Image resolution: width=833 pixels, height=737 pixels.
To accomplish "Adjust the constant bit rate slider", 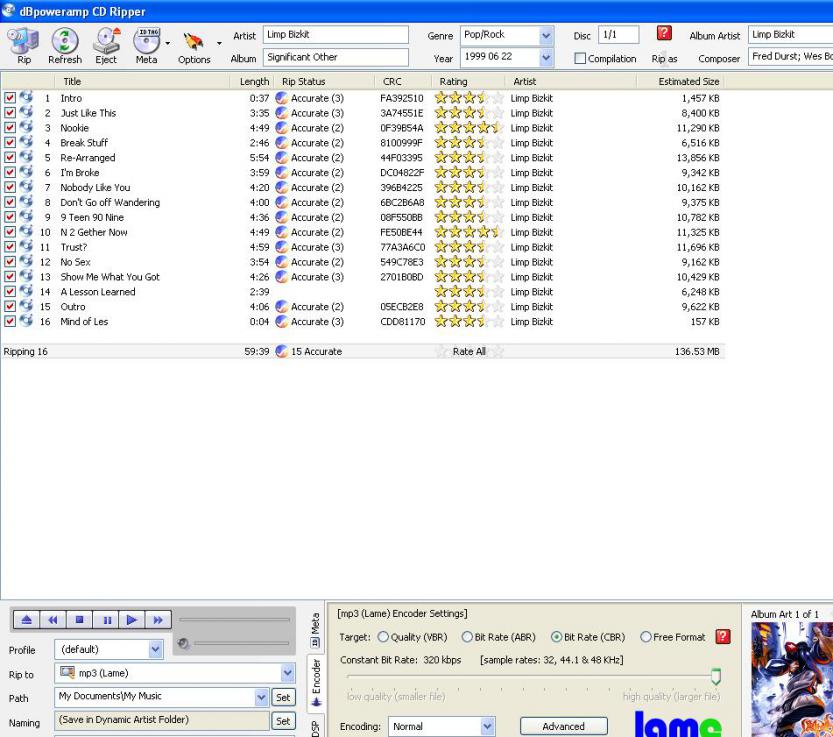I will (715, 678).
